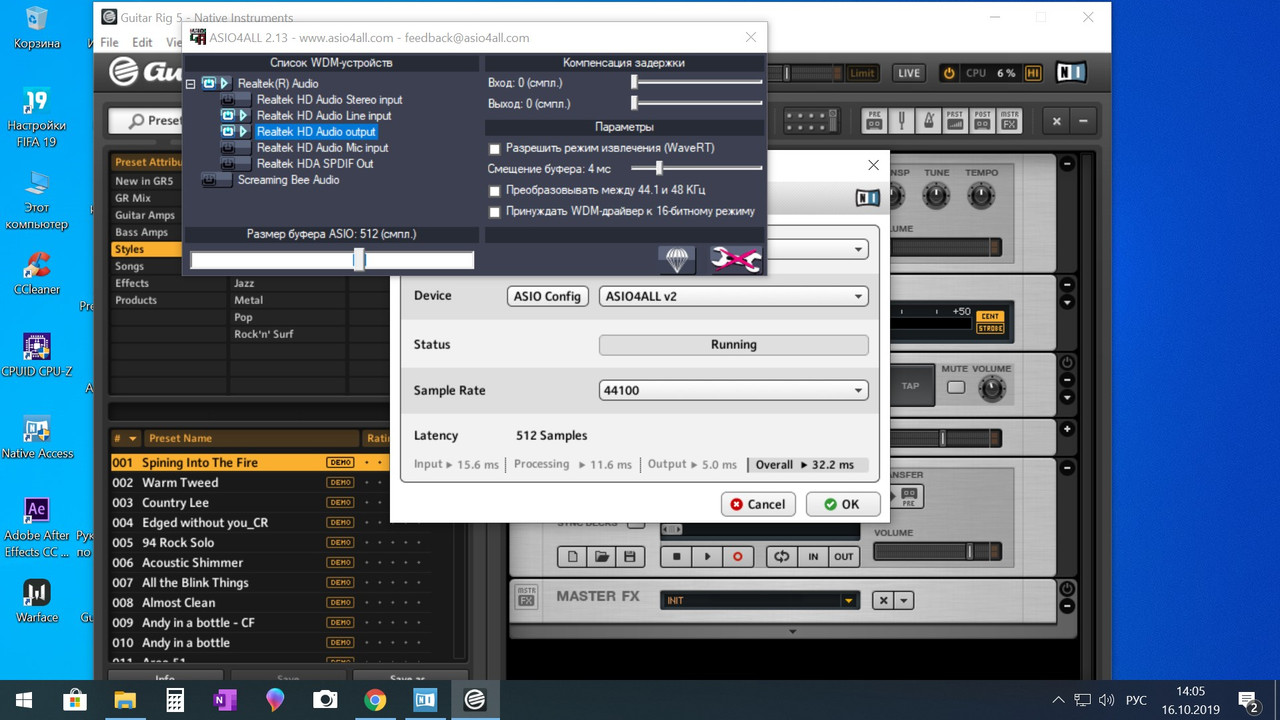Toggle the Post tapedeck icon
Screen dimensions: 1280x720
(982, 121)
